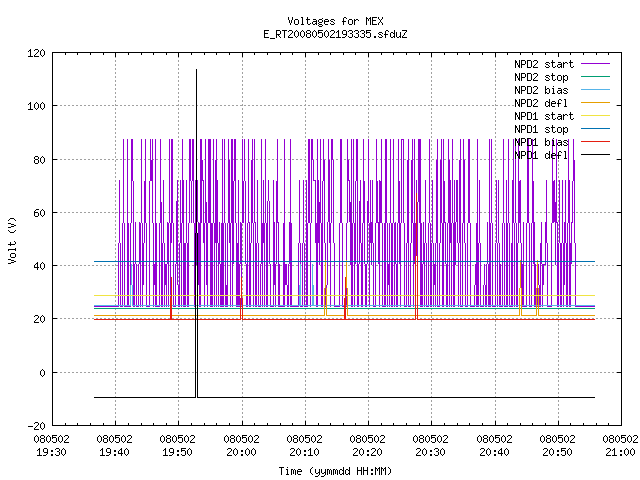Click the x-axis time label 19:50

[x=178, y=452]
